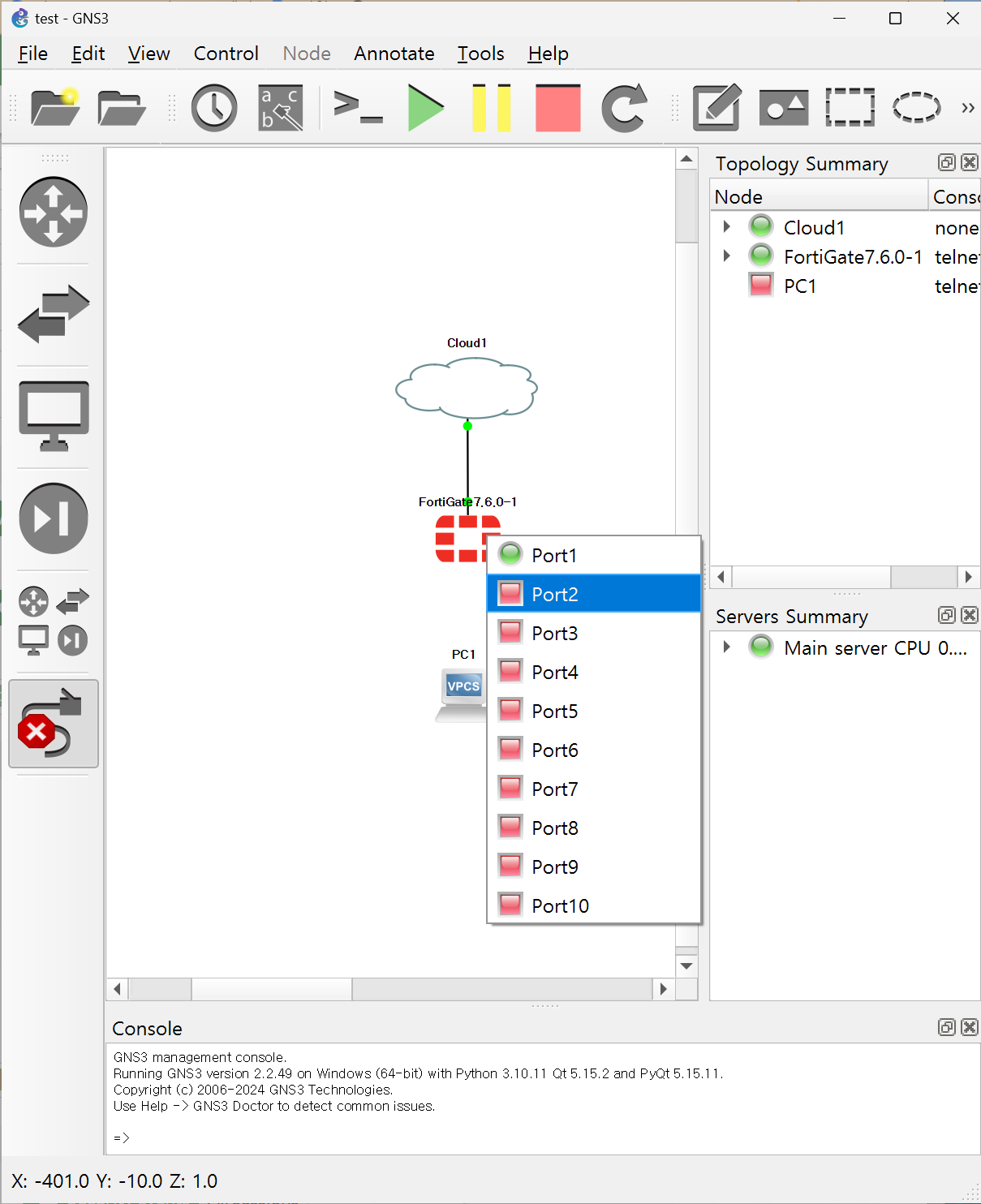Image resolution: width=981 pixels, height=1204 pixels.
Task: Toggle the Add a link cable tool
Action: pyautogui.click(x=54, y=724)
